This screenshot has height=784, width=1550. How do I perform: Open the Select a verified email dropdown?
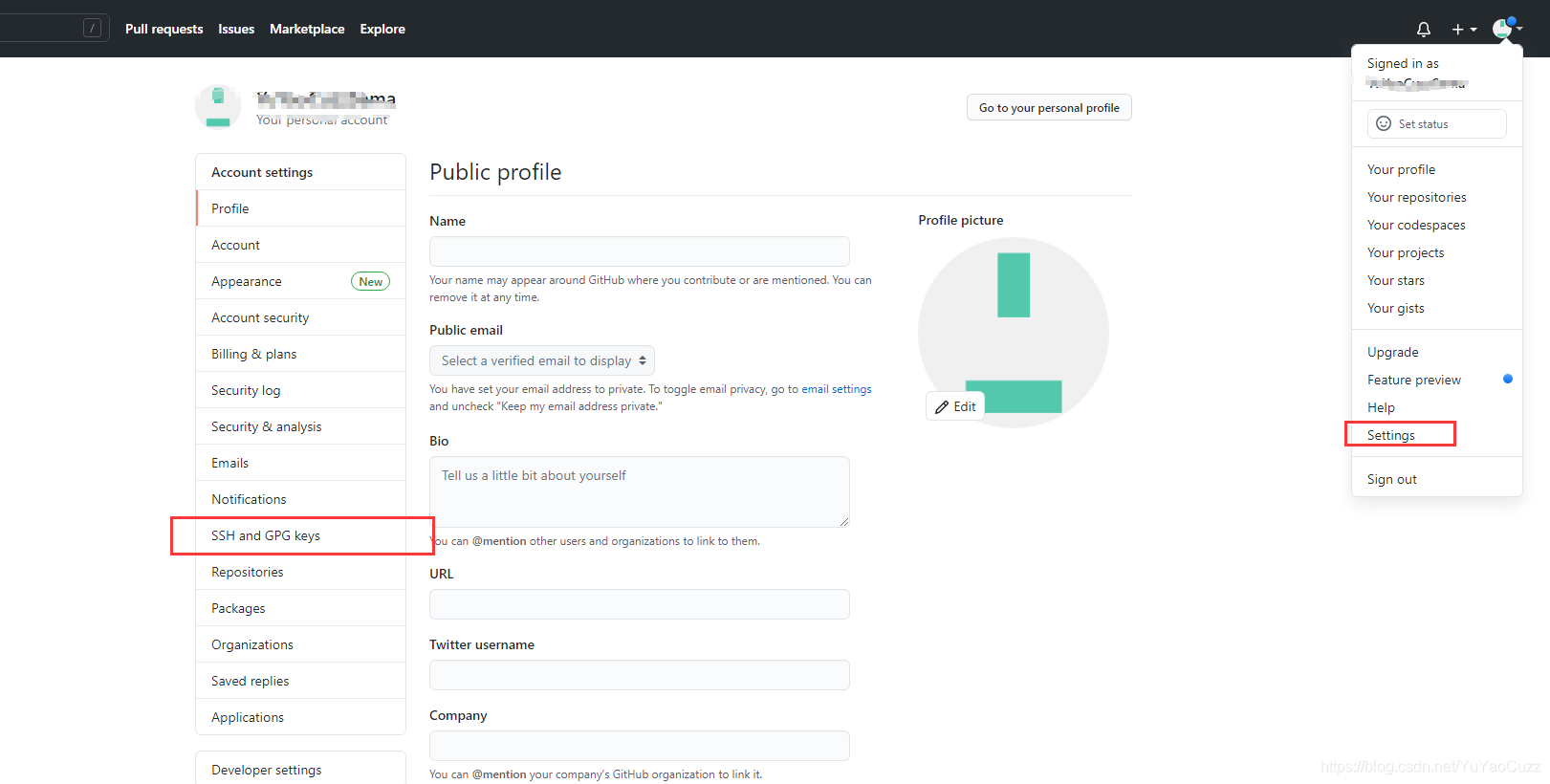pos(542,360)
